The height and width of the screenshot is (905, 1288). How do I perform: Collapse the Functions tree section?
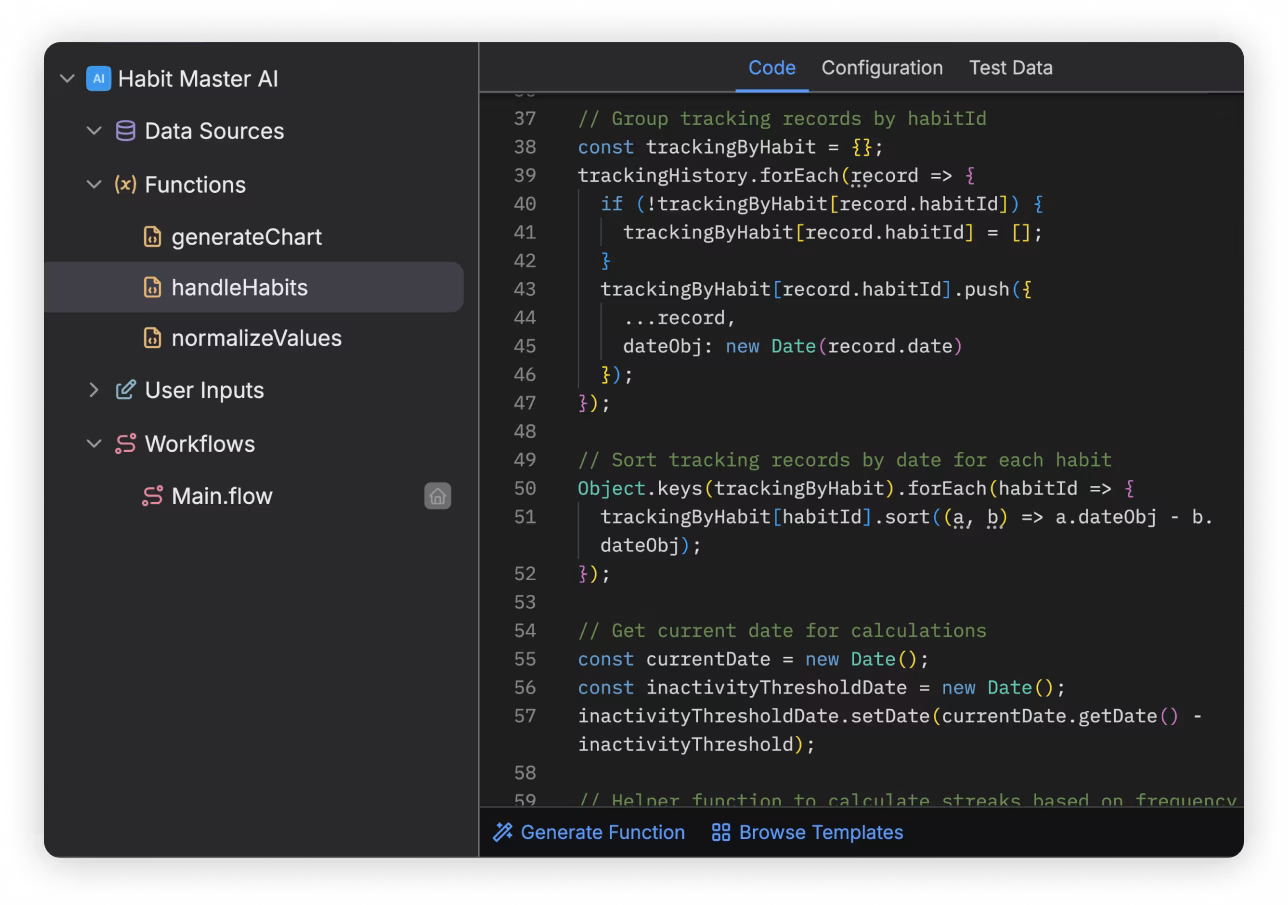click(93, 184)
